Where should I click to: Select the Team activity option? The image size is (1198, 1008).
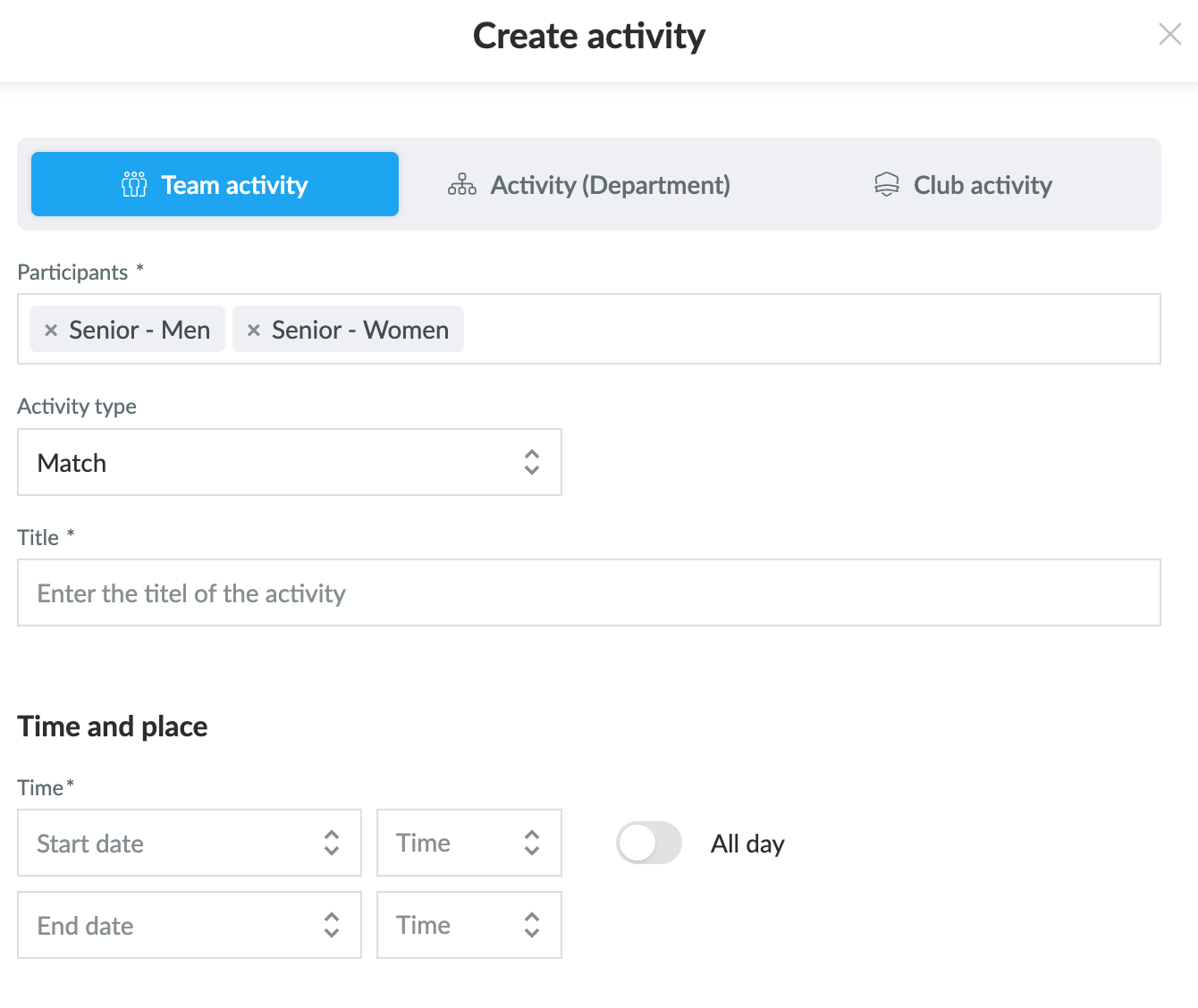(215, 184)
